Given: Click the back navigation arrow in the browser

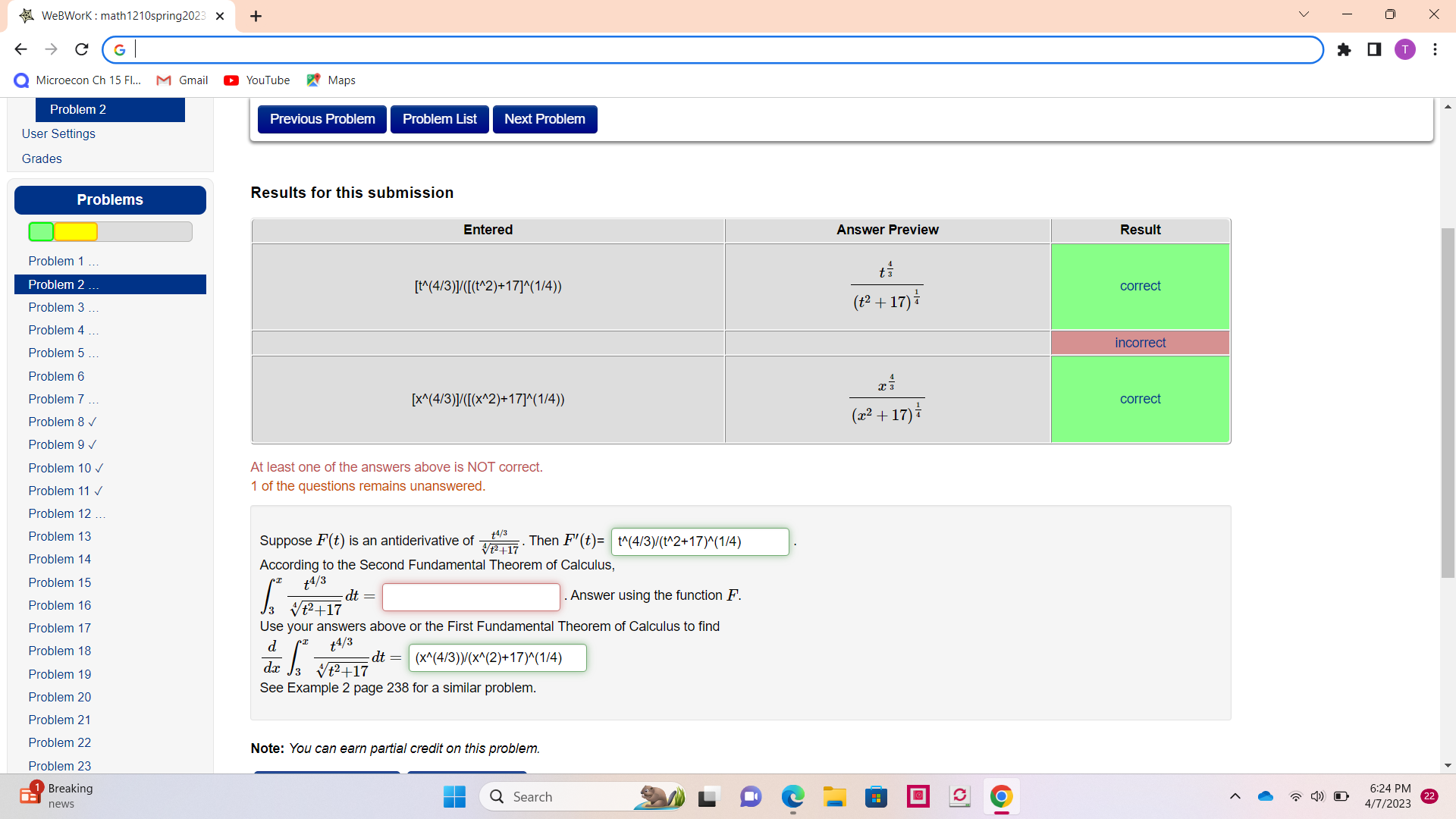Looking at the screenshot, I should tap(20, 49).
